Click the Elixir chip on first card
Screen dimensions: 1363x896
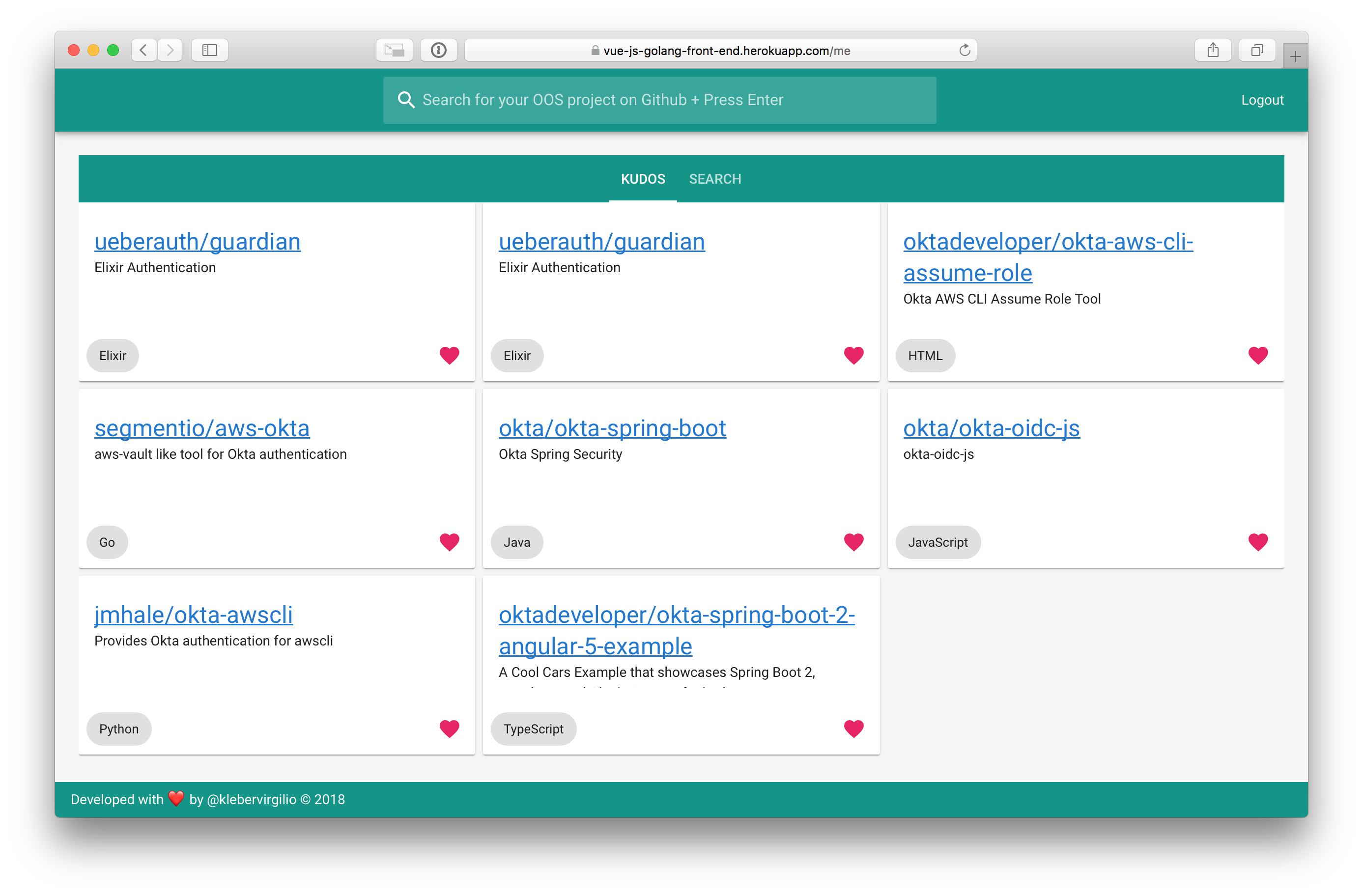coord(113,356)
